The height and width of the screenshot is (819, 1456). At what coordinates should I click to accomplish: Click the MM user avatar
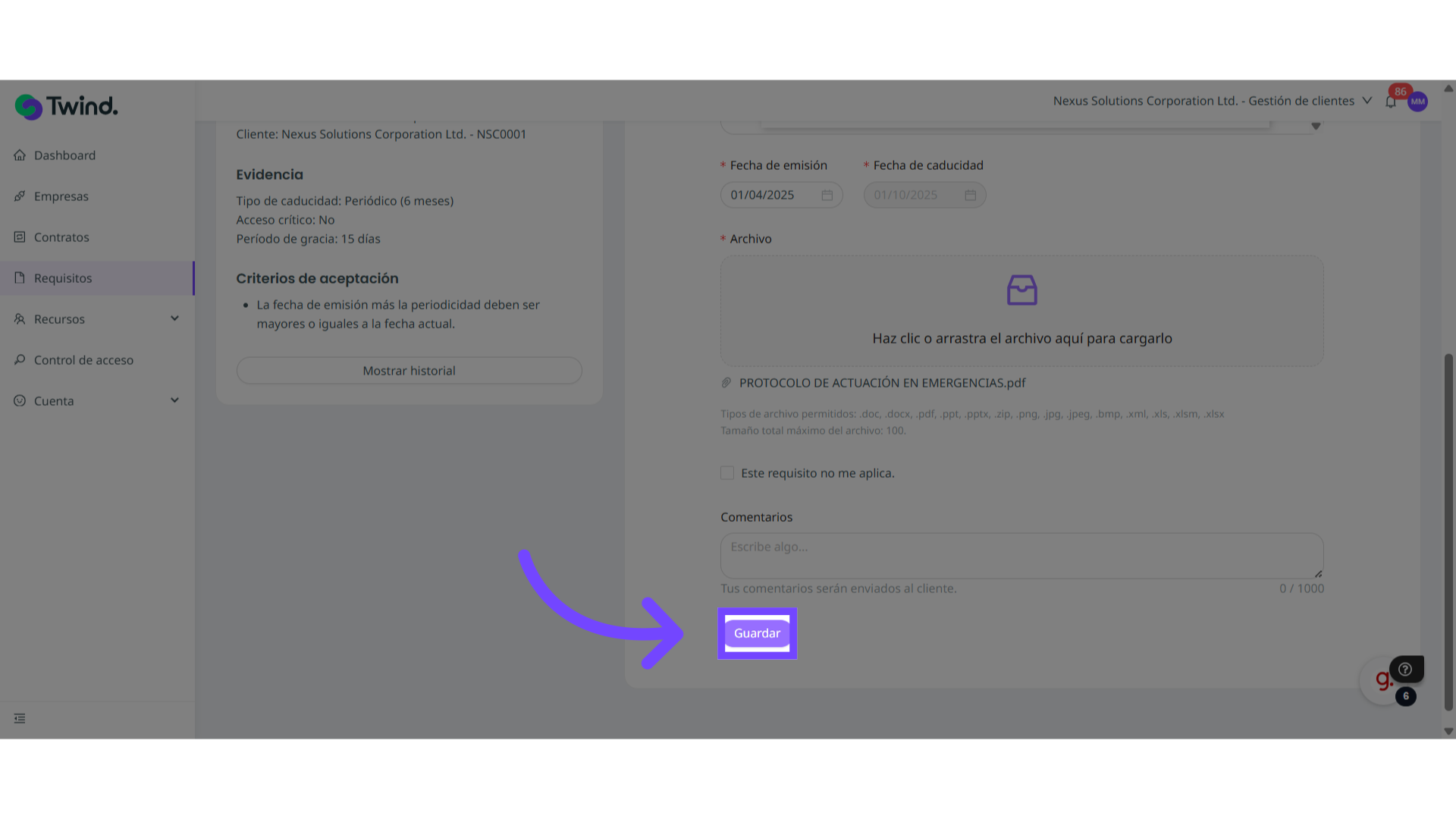tap(1417, 102)
